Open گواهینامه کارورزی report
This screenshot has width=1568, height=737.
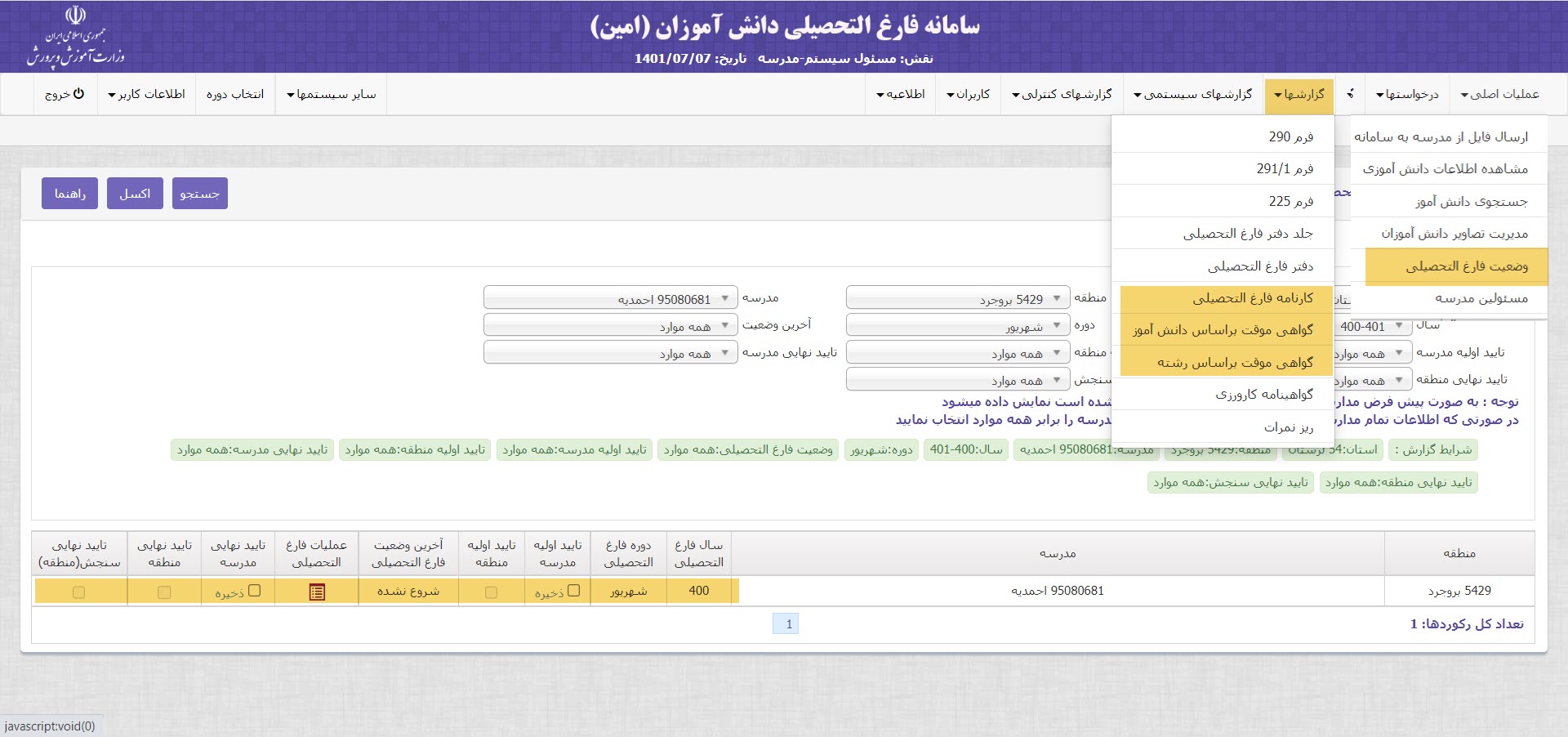(x=1263, y=394)
